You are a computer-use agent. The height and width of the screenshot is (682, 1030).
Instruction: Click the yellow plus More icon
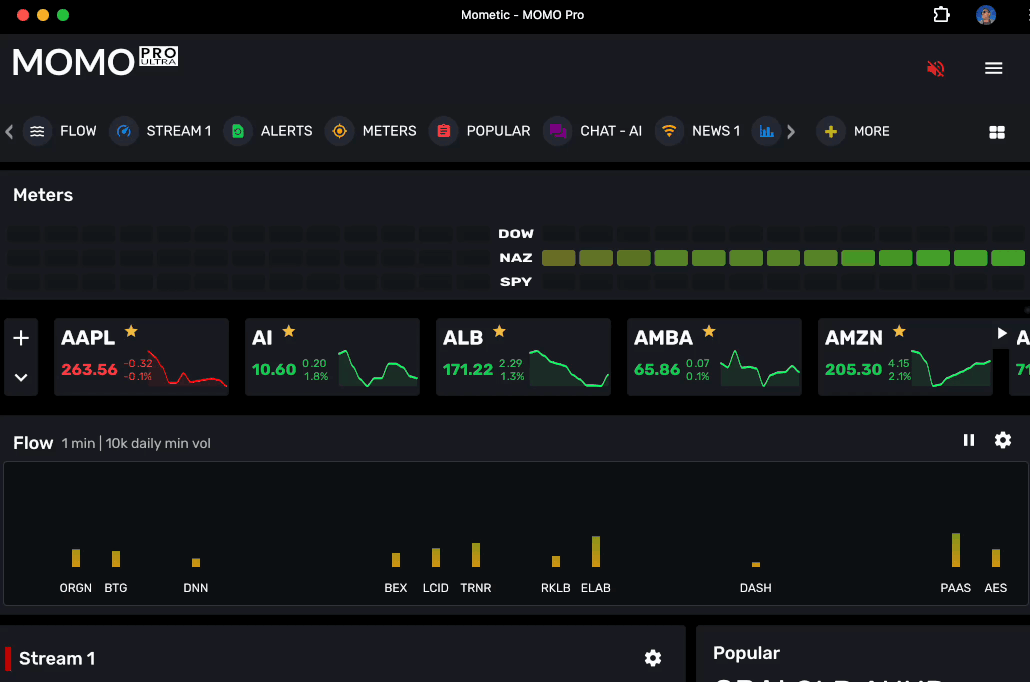point(830,131)
